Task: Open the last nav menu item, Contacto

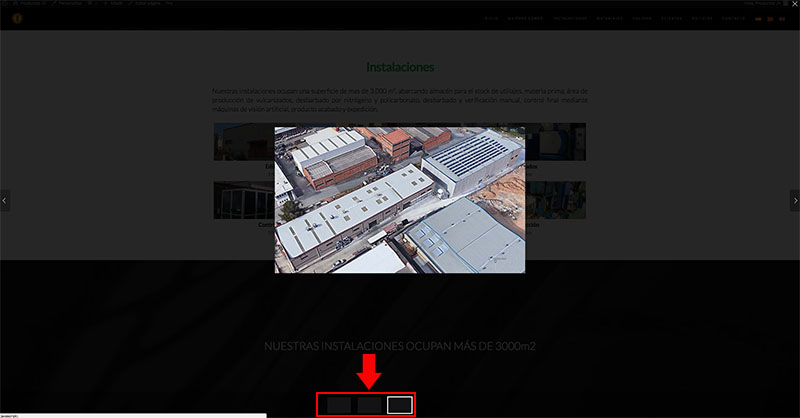Action: coord(734,19)
